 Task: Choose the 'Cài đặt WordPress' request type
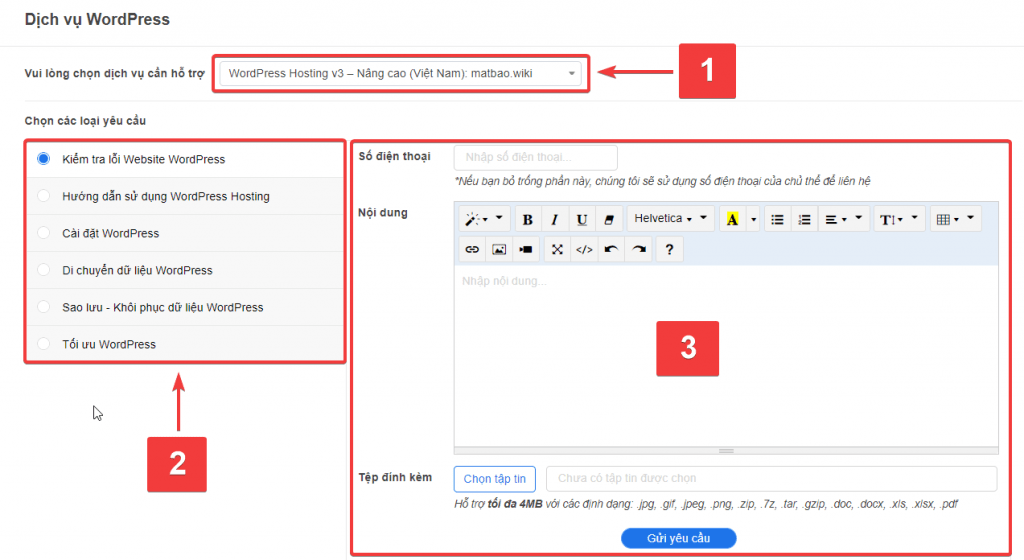coord(43,233)
